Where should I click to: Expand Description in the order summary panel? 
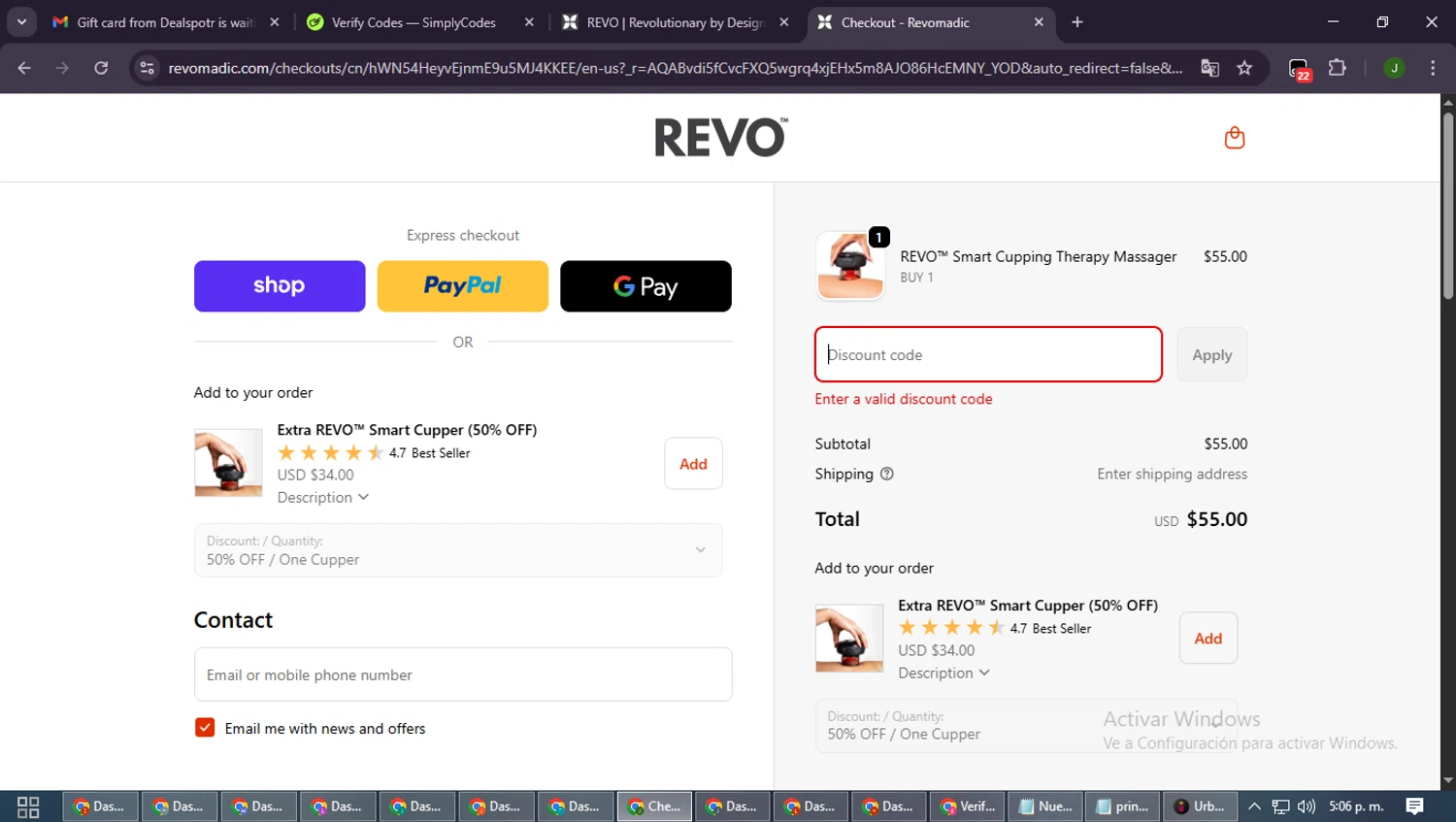pyautogui.click(x=943, y=673)
